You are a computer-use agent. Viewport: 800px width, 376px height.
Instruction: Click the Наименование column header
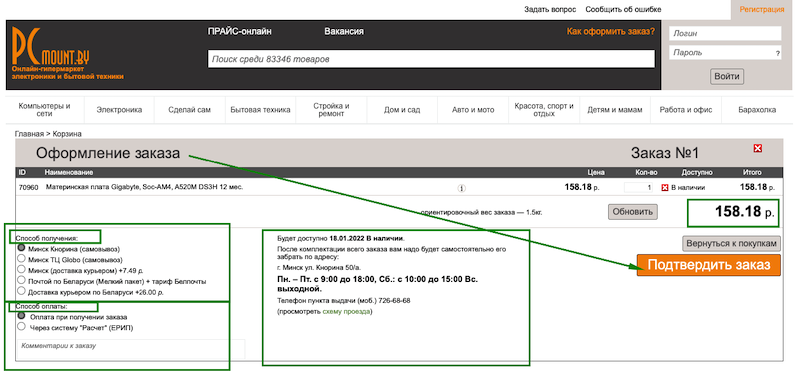pyautogui.click(x=69, y=172)
